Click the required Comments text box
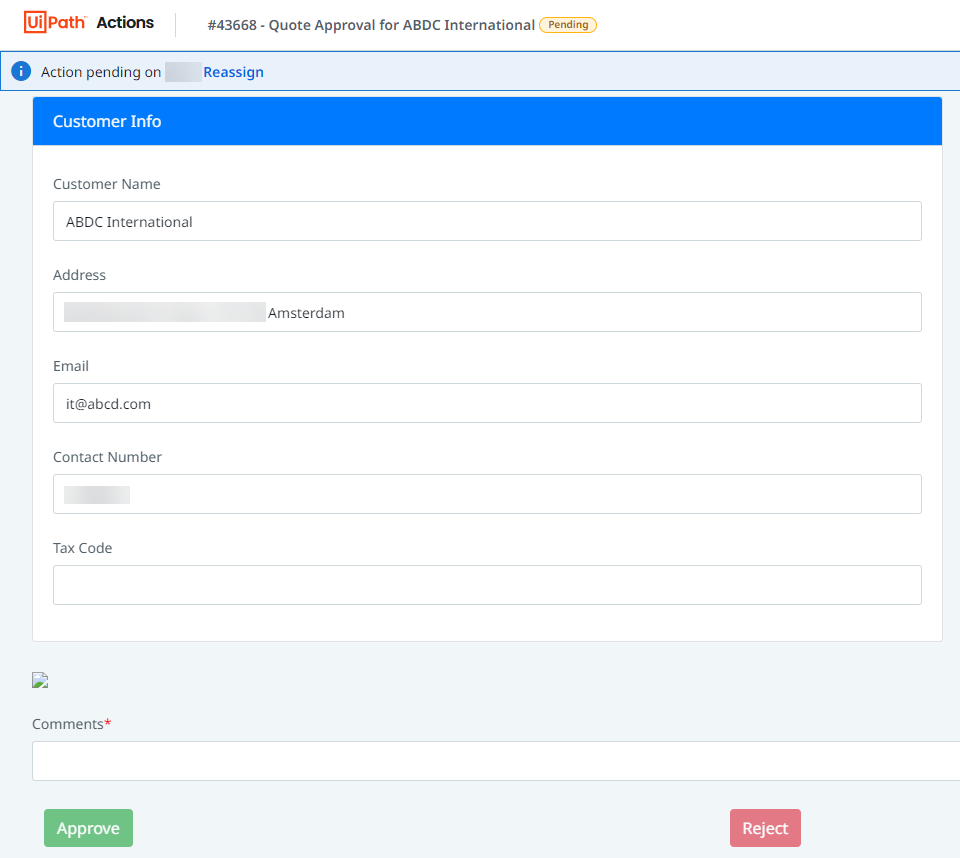Viewport: 960px width, 858px height. pos(495,761)
